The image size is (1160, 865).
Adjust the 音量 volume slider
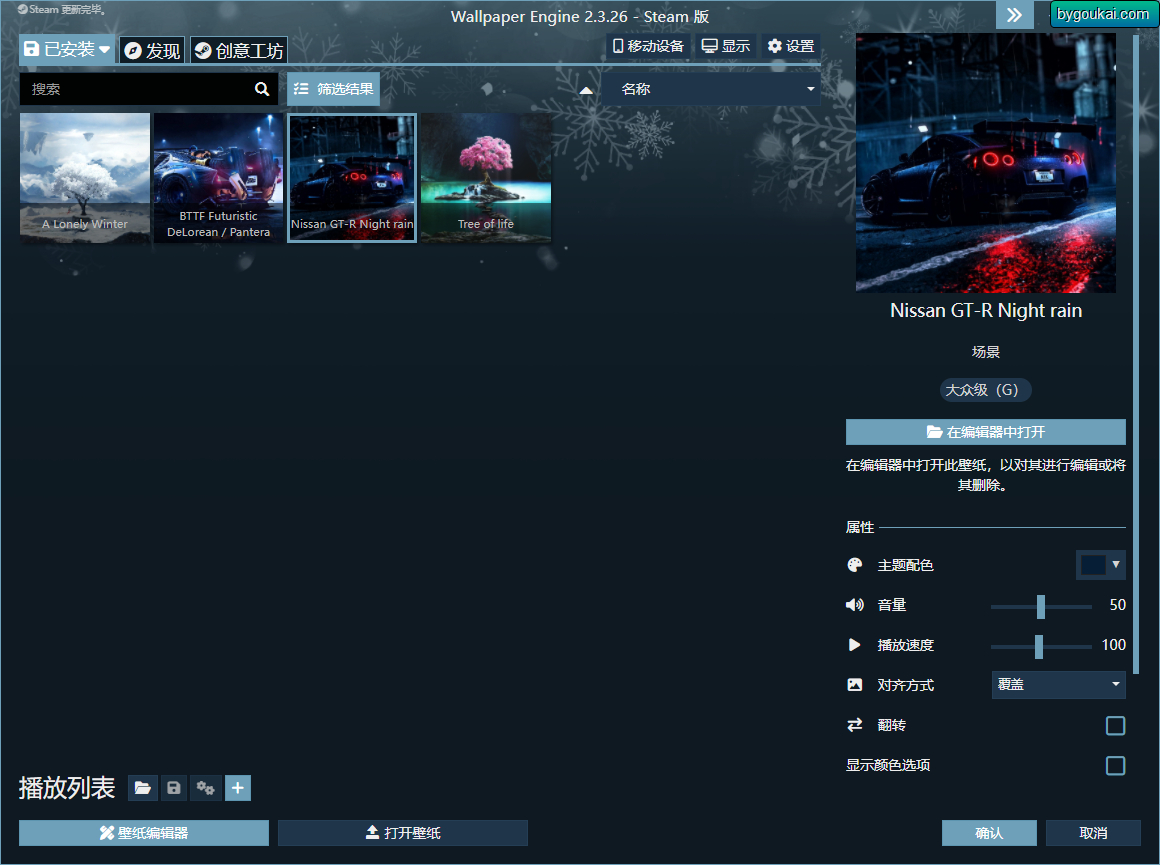point(1040,606)
